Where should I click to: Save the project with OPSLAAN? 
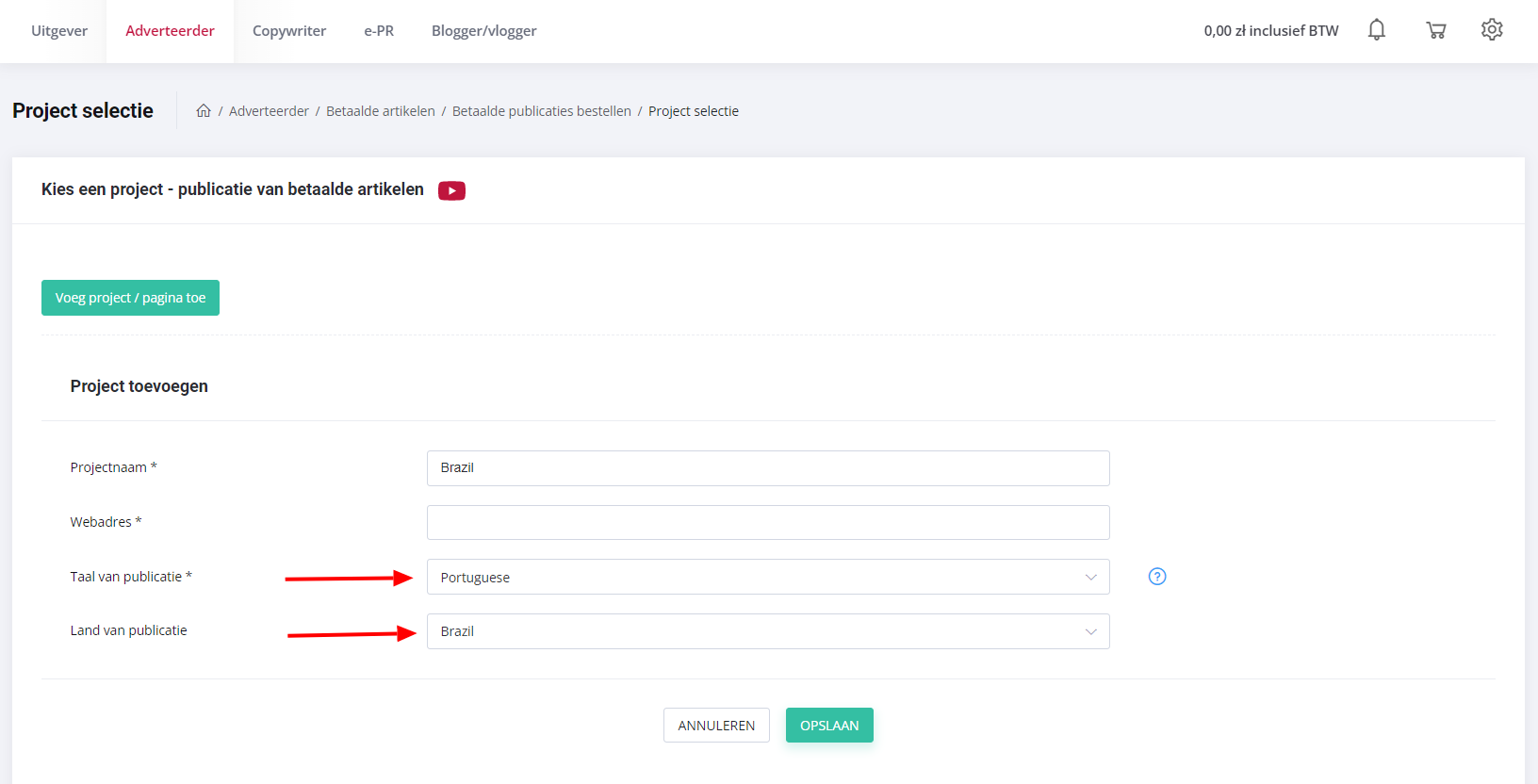pyautogui.click(x=829, y=726)
